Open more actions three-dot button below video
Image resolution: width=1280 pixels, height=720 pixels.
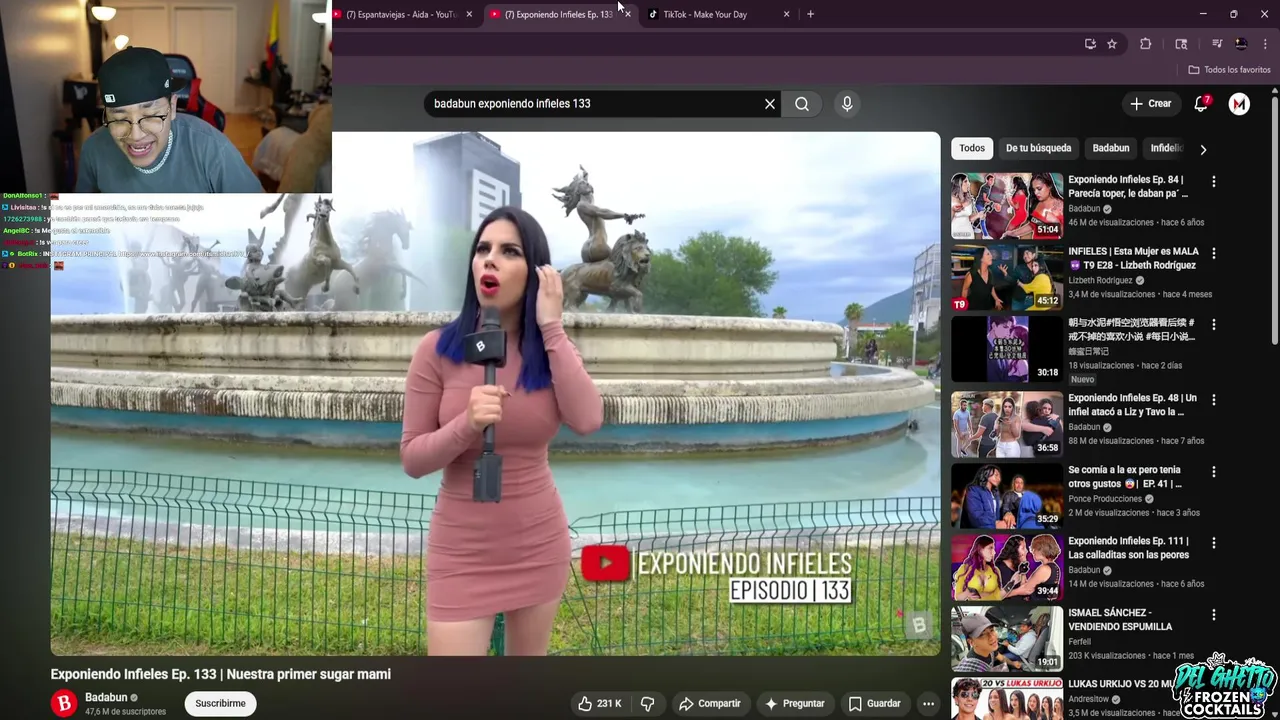coord(928,704)
